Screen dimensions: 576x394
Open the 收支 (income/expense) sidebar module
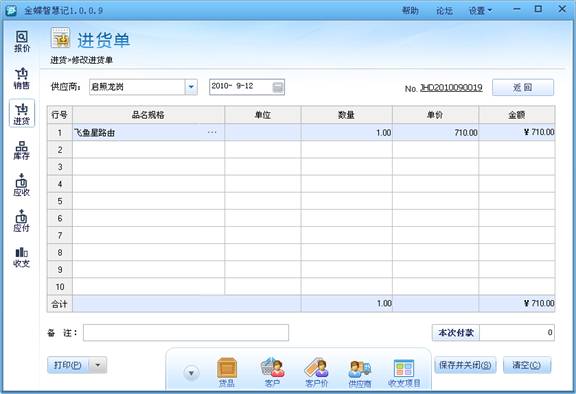click(22, 257)
